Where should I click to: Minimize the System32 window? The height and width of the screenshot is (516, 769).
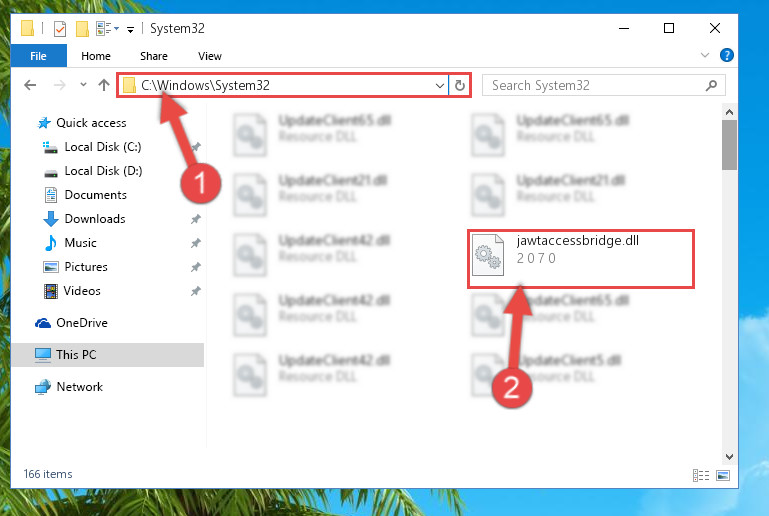(x=624, y=28)
